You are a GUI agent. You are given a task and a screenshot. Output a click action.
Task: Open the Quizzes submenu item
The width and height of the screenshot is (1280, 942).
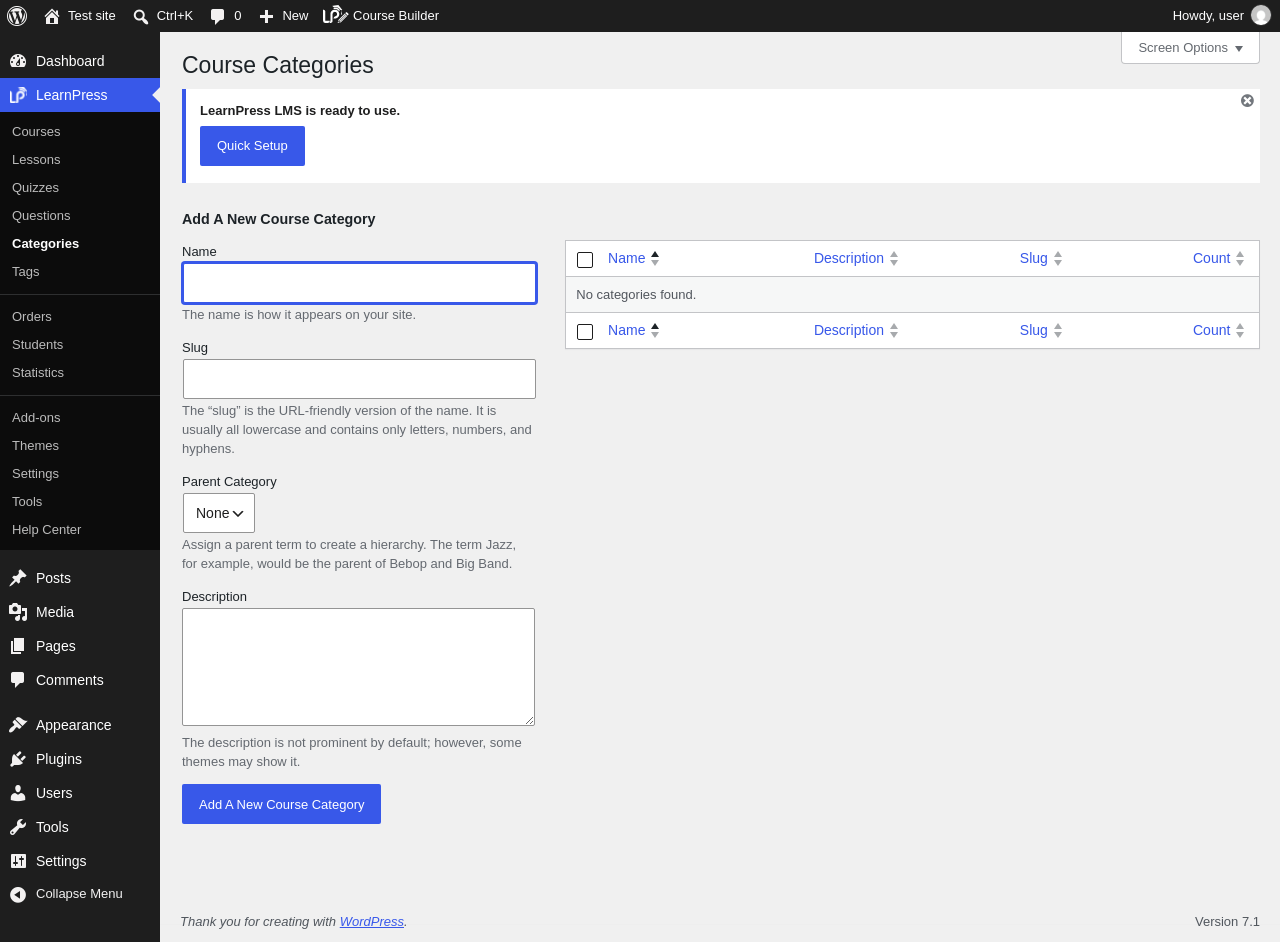coord(35,188)
